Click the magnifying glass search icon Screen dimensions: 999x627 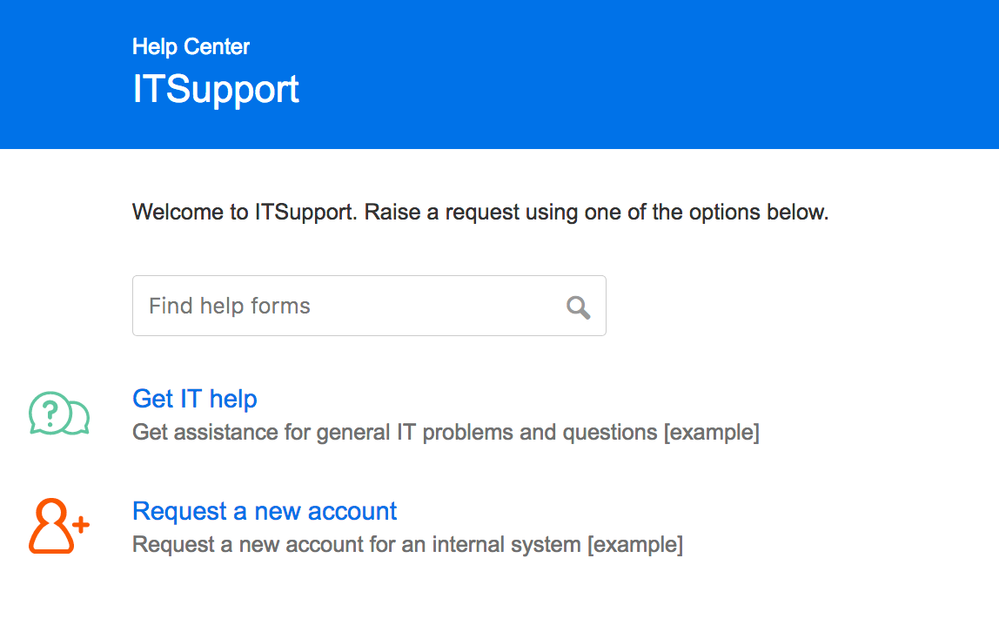pos(578,307)
